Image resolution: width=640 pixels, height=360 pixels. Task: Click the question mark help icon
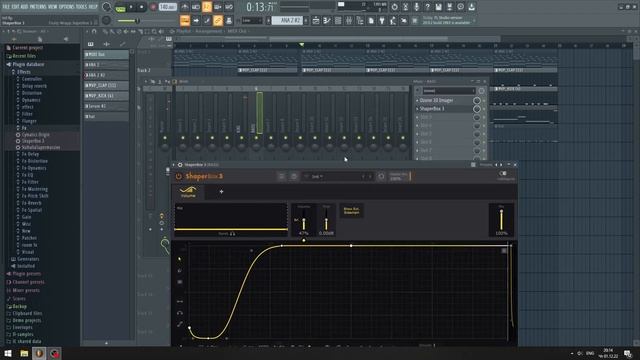pyautogui.click(x=427, y=7)
